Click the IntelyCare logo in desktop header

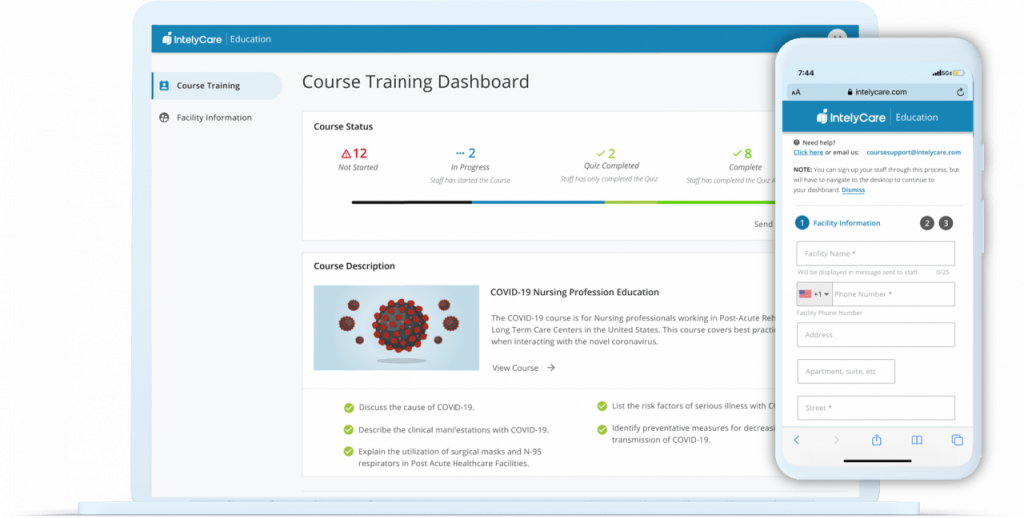point(192,39)
